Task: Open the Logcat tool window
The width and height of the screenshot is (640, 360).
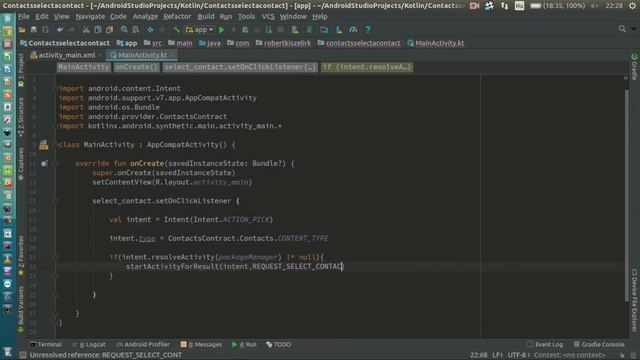Action: tap(89, 344)
